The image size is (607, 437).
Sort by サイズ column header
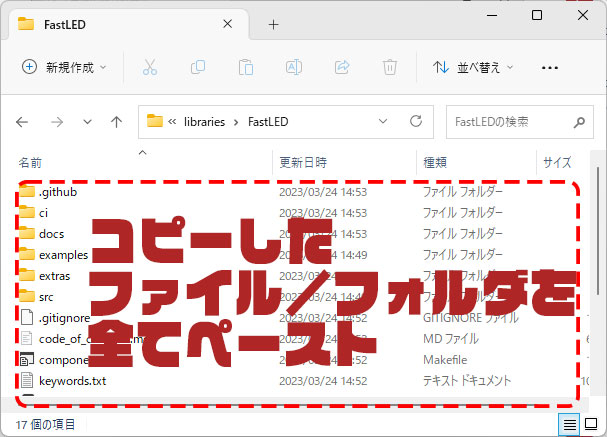point(557,162)
